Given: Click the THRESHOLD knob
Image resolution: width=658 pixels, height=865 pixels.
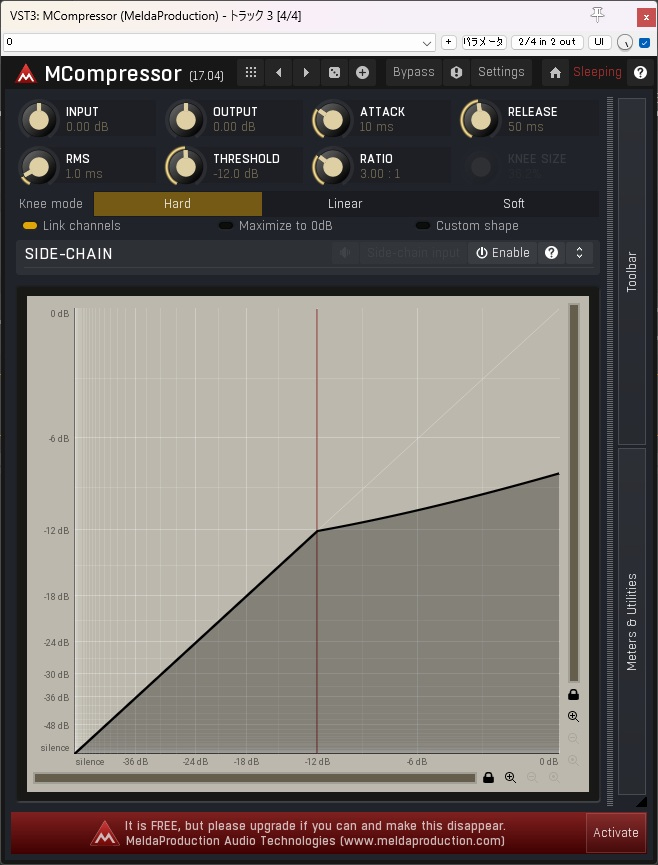Looking at the screenshot, I should point(184,166).
